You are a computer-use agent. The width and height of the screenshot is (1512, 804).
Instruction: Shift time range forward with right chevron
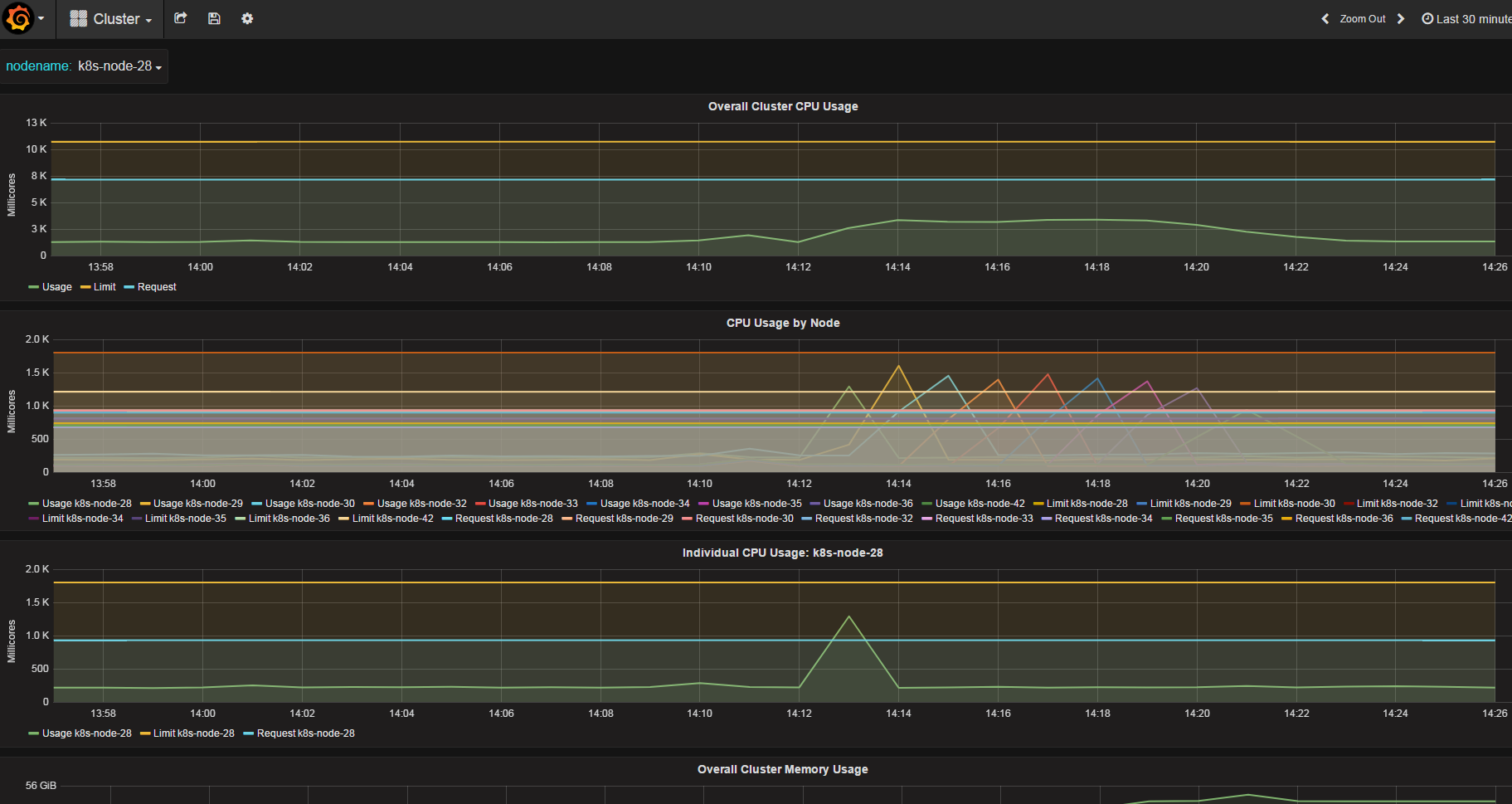click(1400, 18)
